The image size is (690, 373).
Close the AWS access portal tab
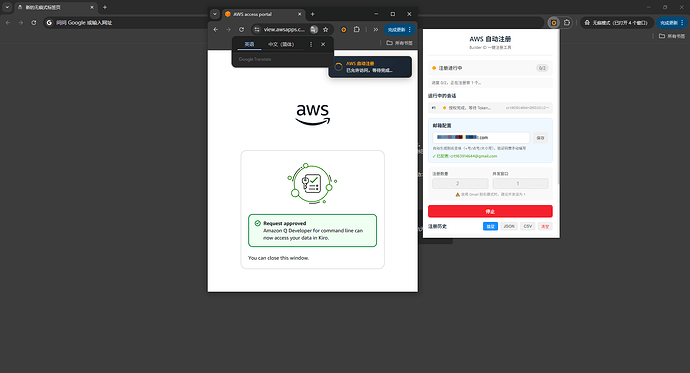tap(299, 14)
